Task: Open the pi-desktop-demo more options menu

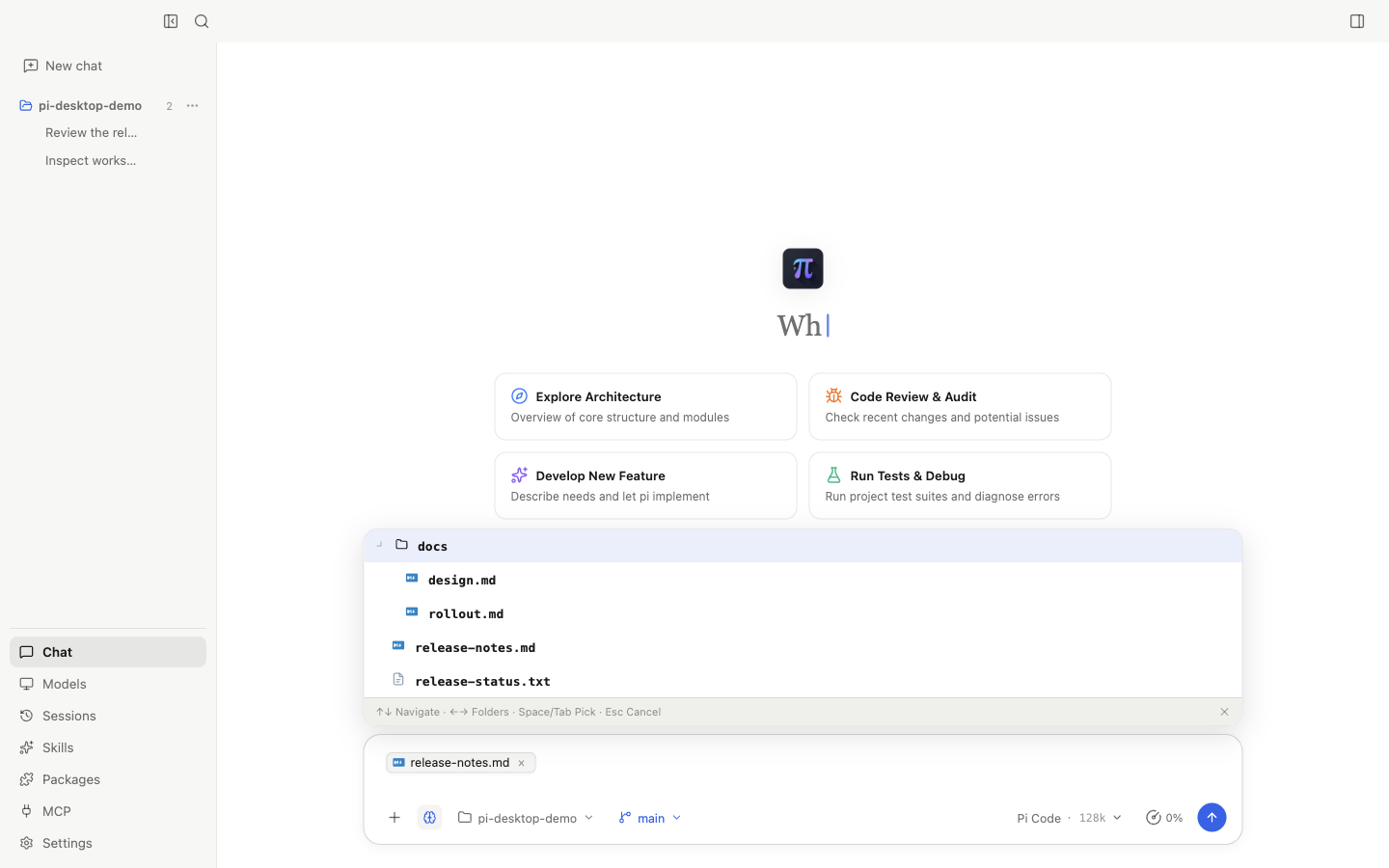Action: (x=192, y=106)
